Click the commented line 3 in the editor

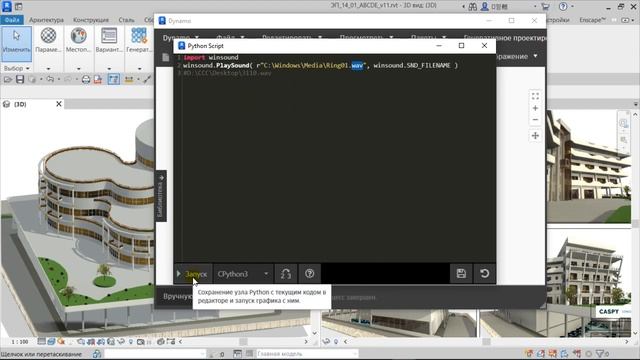click(x=227, y=73)
